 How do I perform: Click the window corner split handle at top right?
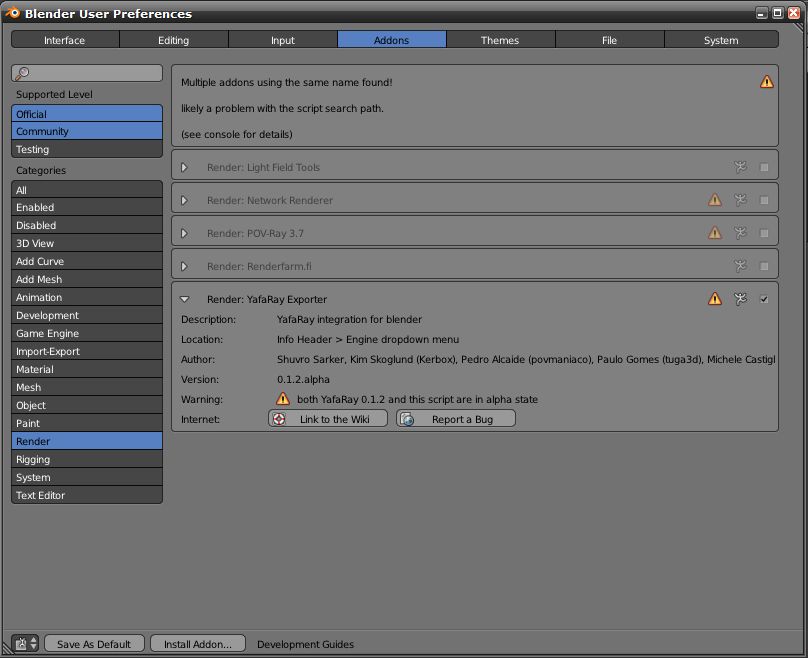point(799,28)
